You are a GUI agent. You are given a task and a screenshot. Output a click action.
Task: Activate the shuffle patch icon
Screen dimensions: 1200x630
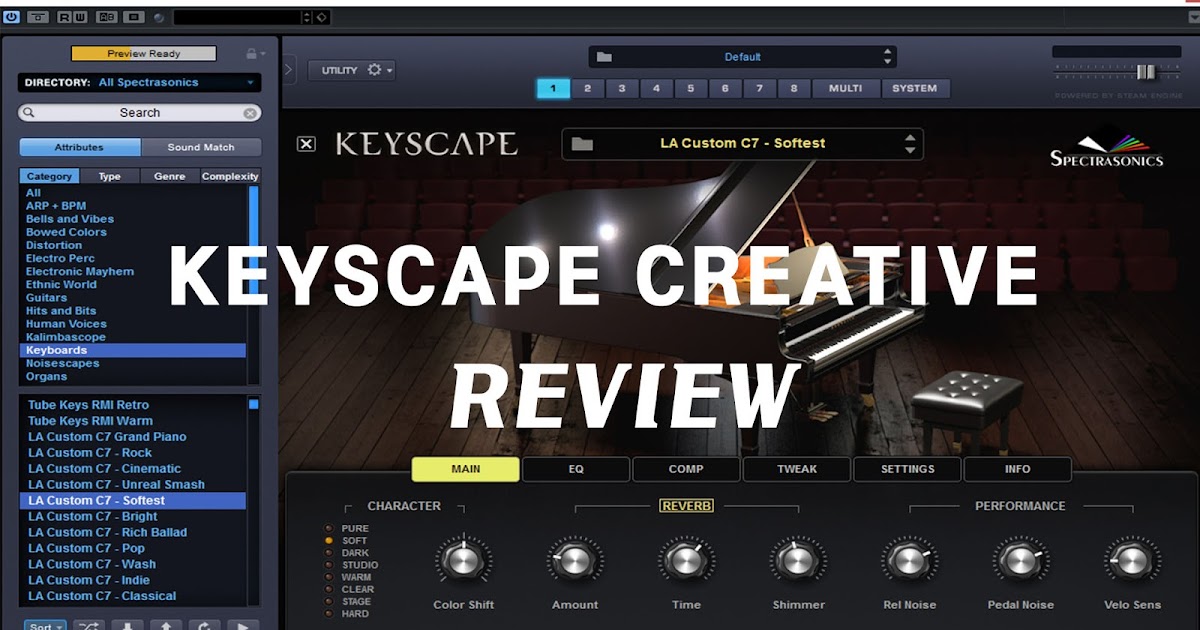coord(88,625)
